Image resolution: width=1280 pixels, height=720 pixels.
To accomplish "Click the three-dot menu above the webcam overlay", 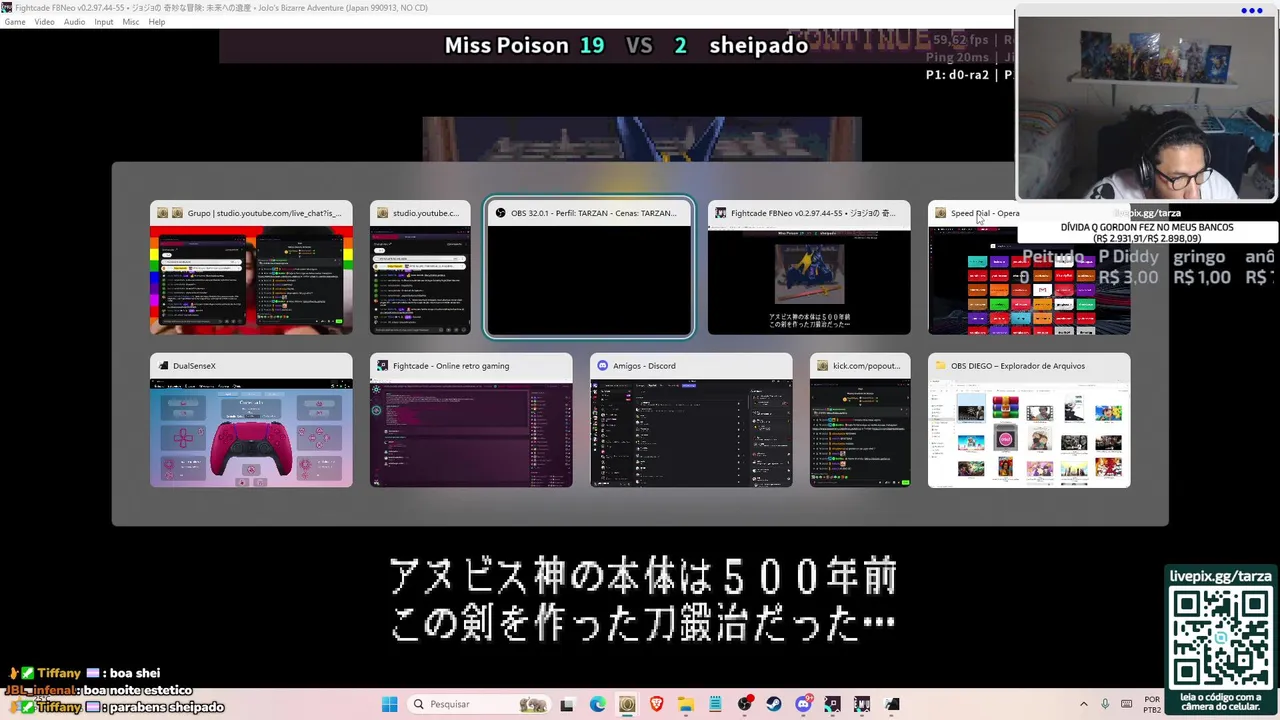I will pos(1251,10).
